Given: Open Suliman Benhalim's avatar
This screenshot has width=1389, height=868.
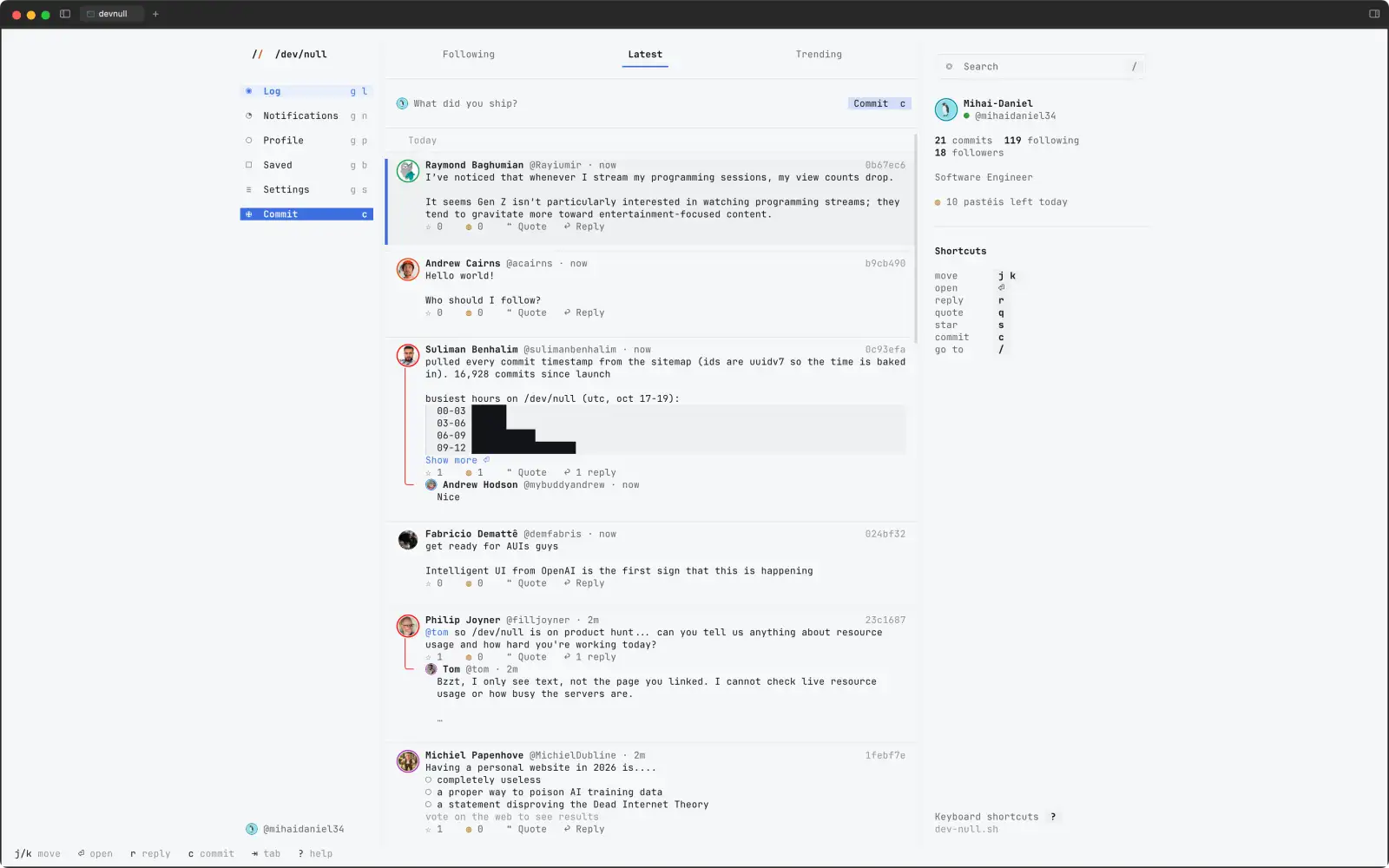Looking at the screenshot, I should pos(408,355).
